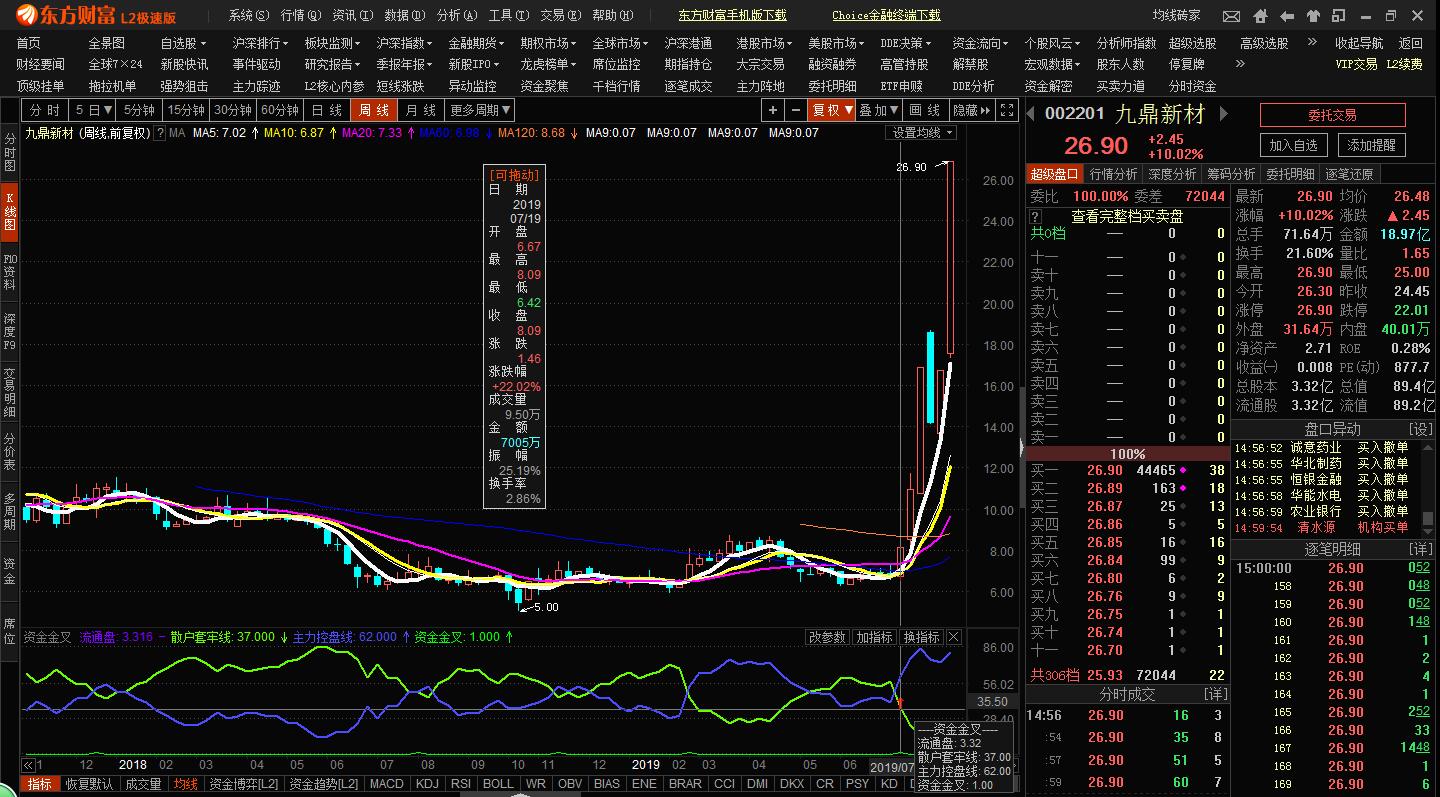
Task: Click 换指标 indicator button
Action: (921, 637)
